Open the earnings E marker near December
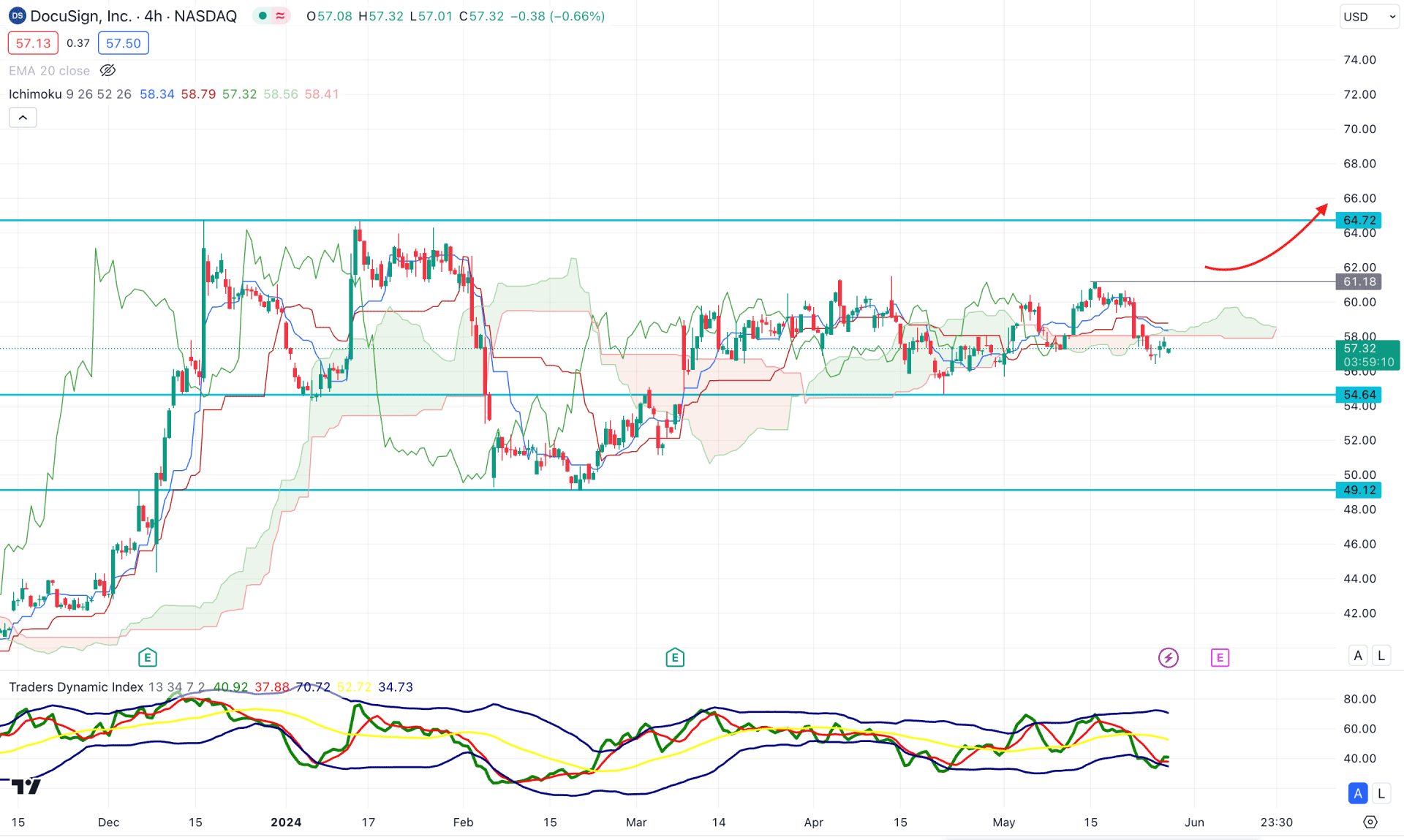Image resolution: width=1404 pixels, height=840 pixels. pos(148,657)
